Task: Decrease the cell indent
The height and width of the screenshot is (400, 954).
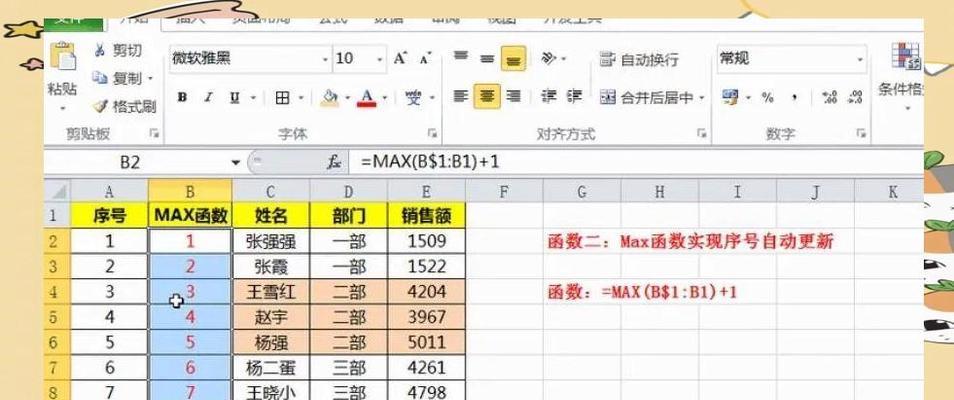Action: (x=549, y=96)
